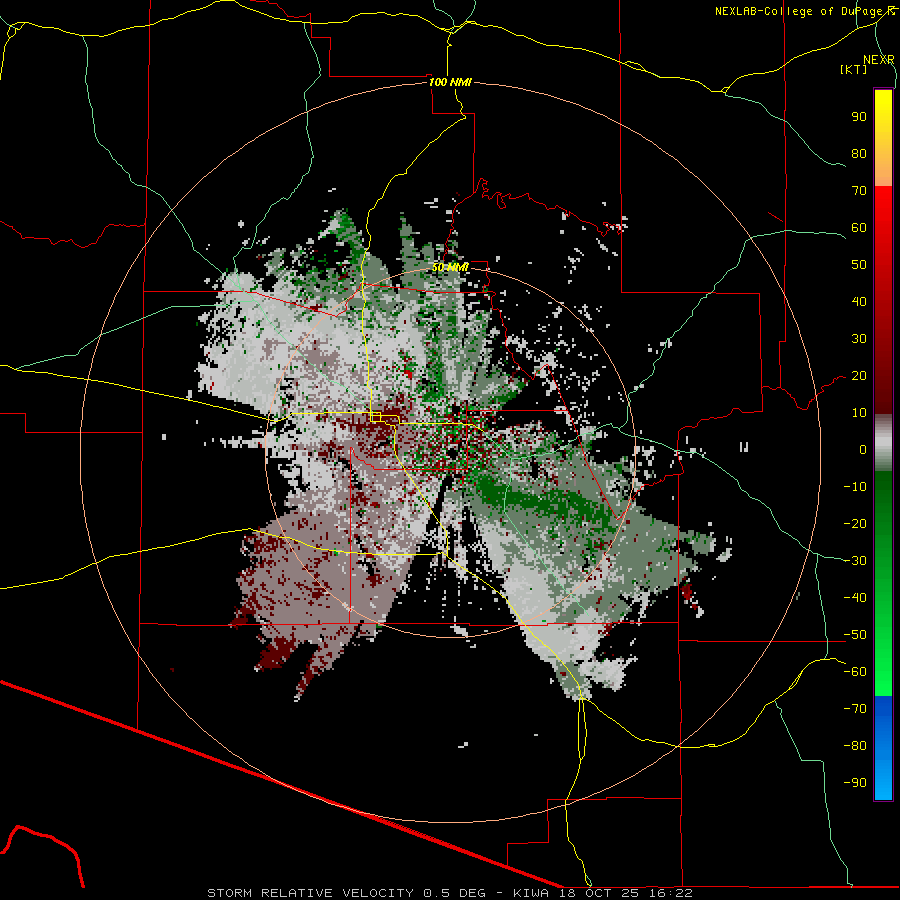Click the 90 value on velocity scale
This screenshot has width=900, height=900.
pos(859,117)
